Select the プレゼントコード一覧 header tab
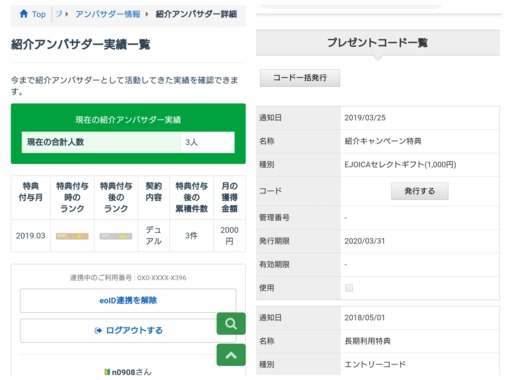Viewport: 507px width, 380px height. [x=378, y=43]
